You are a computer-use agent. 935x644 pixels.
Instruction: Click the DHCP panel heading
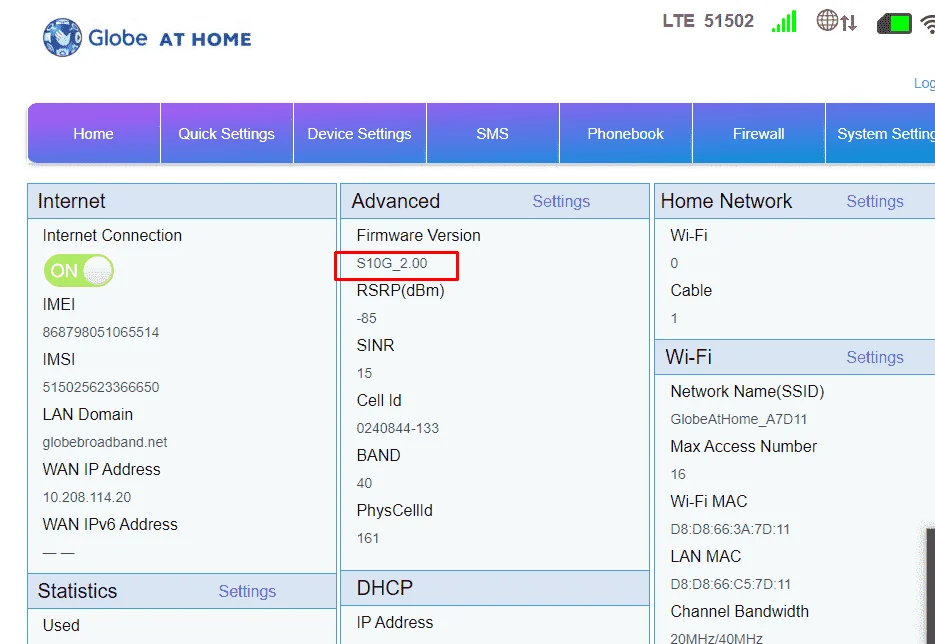point(385,588)
